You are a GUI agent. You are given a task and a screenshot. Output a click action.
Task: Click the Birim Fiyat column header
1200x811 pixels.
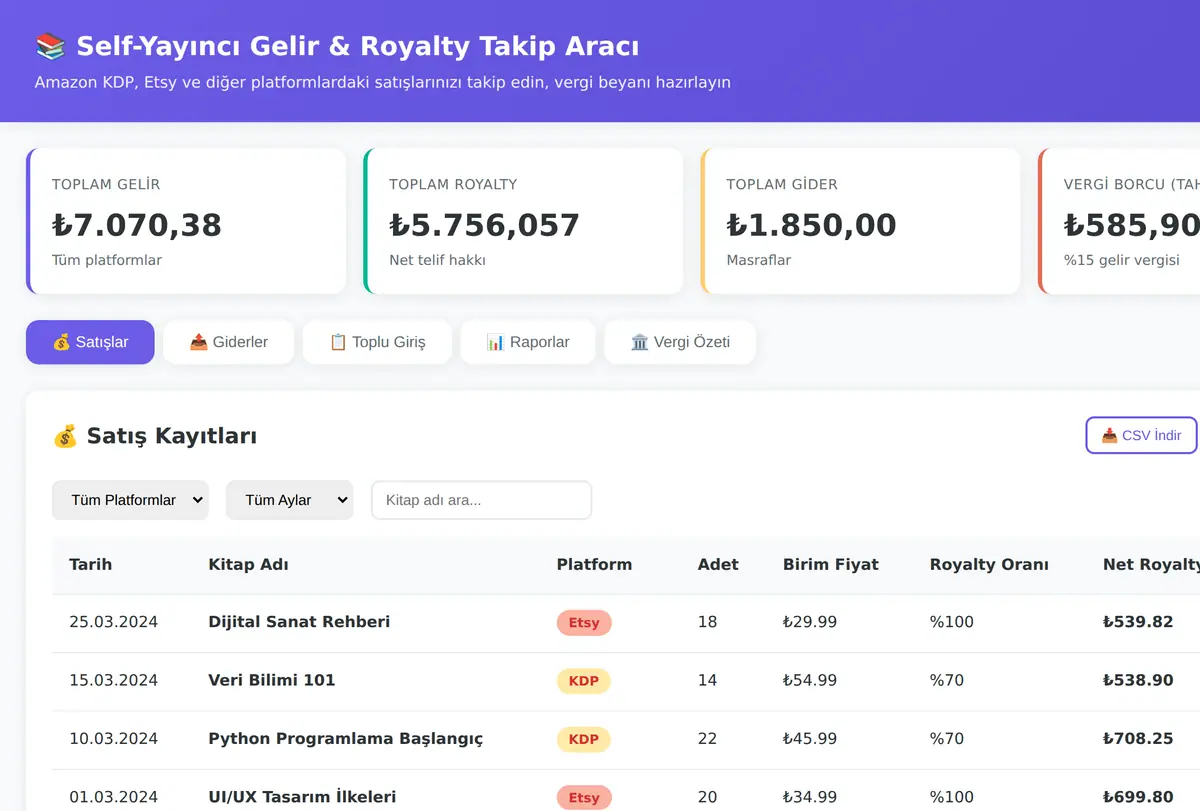click(x=831, y=564)
